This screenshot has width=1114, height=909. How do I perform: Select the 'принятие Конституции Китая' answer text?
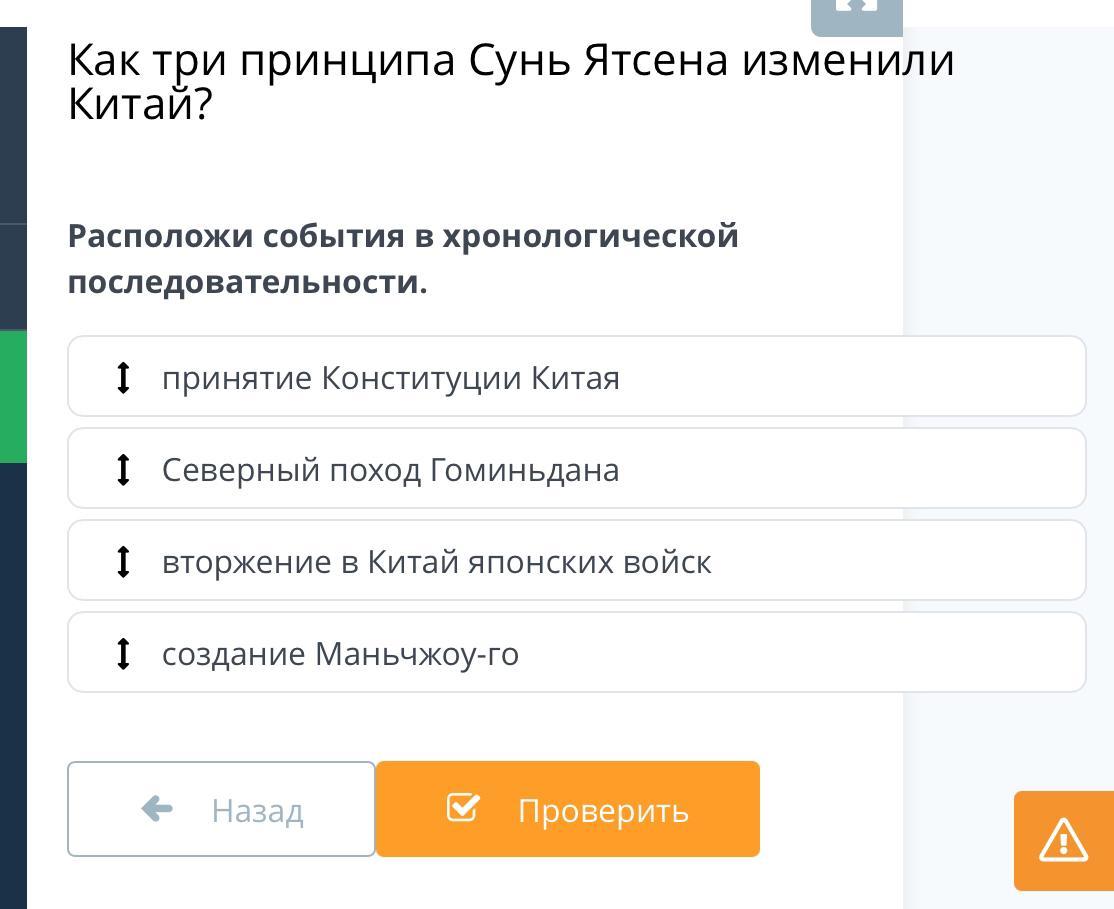(x=391, y=378)
